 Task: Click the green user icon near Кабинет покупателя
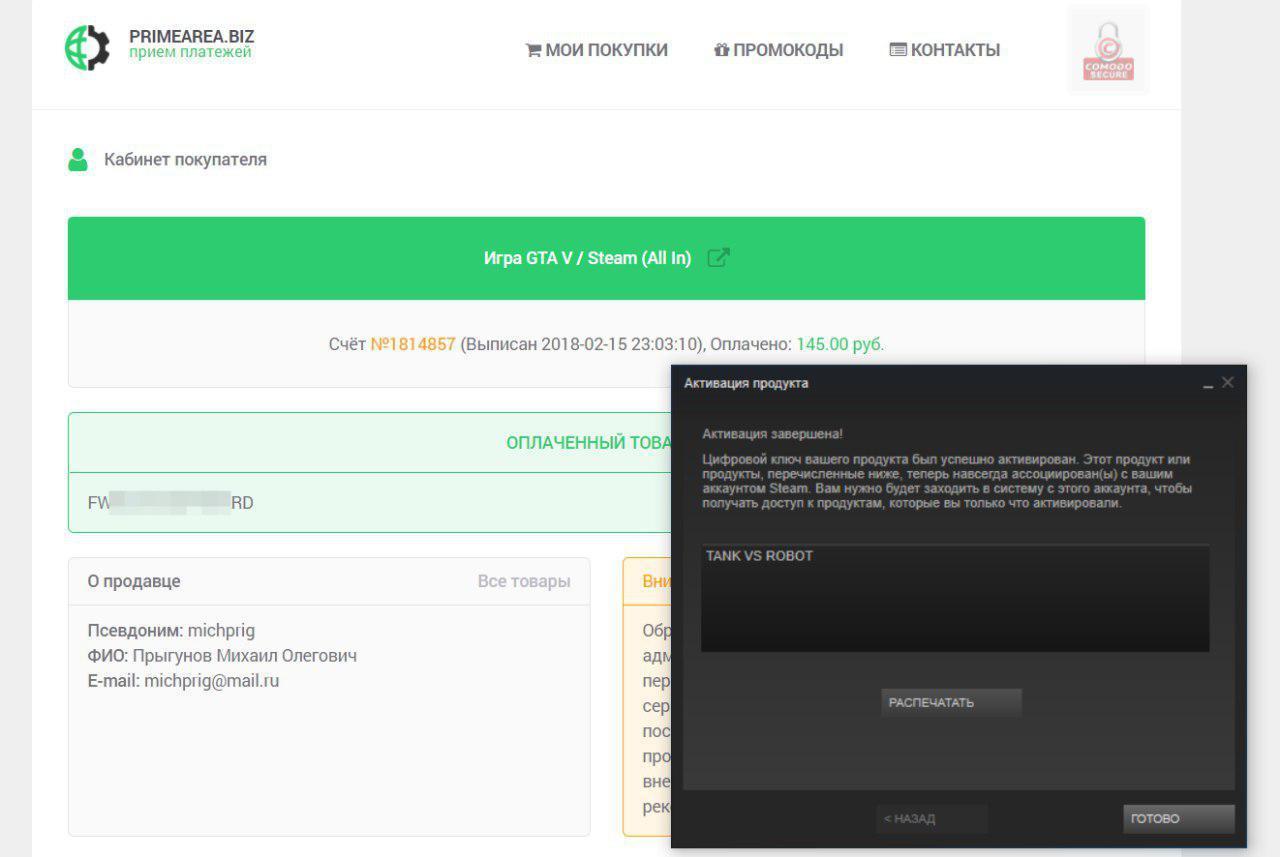tap(78, 160)
